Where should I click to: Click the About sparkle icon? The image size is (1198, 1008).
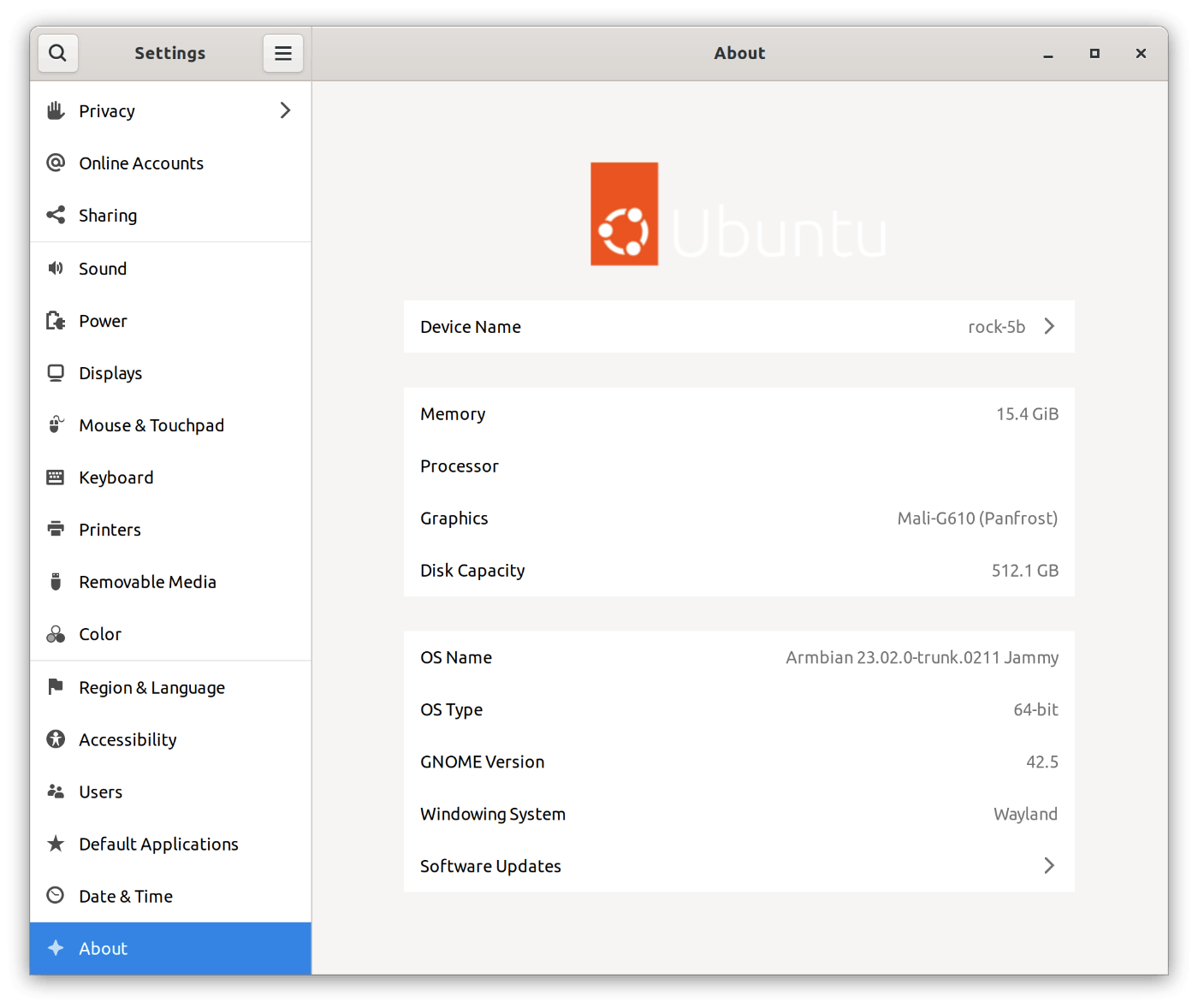click(x=56, y=947)
